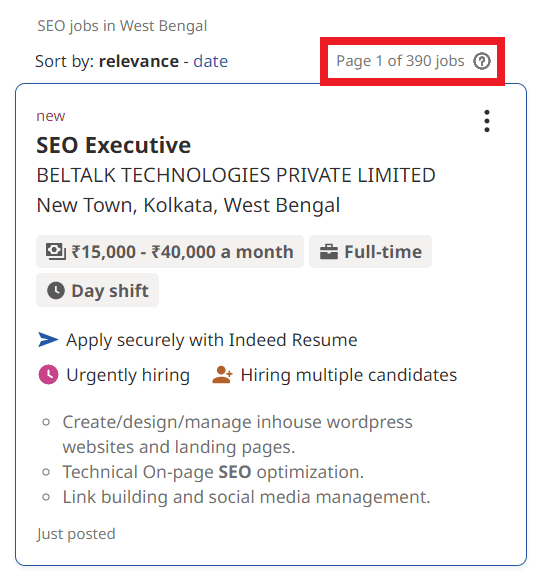Viewport: 546px width, 575px height.
Task: Click the pink Urgently hiring clock icon
Action: (x=48, y=374)
